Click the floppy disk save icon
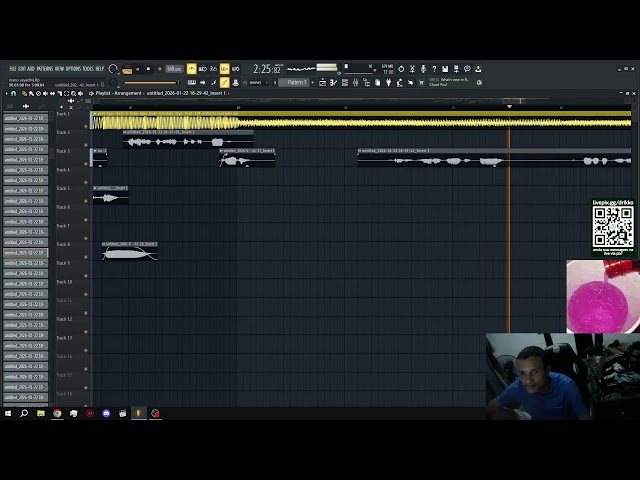Image resolution: width=640 pixels, height=480 pixels. [x=445, y=69]
